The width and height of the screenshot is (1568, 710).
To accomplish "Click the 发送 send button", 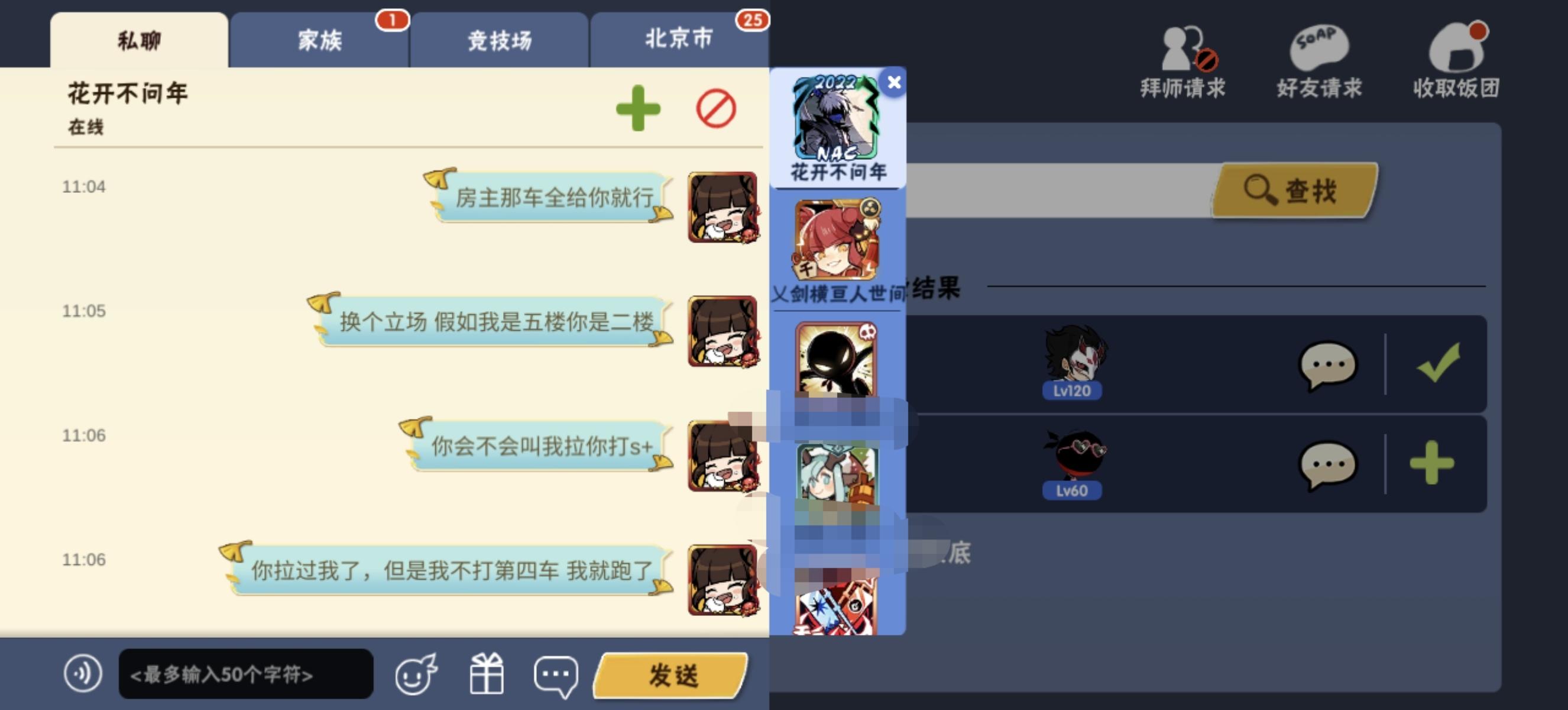I will click(x=672, y=675).
